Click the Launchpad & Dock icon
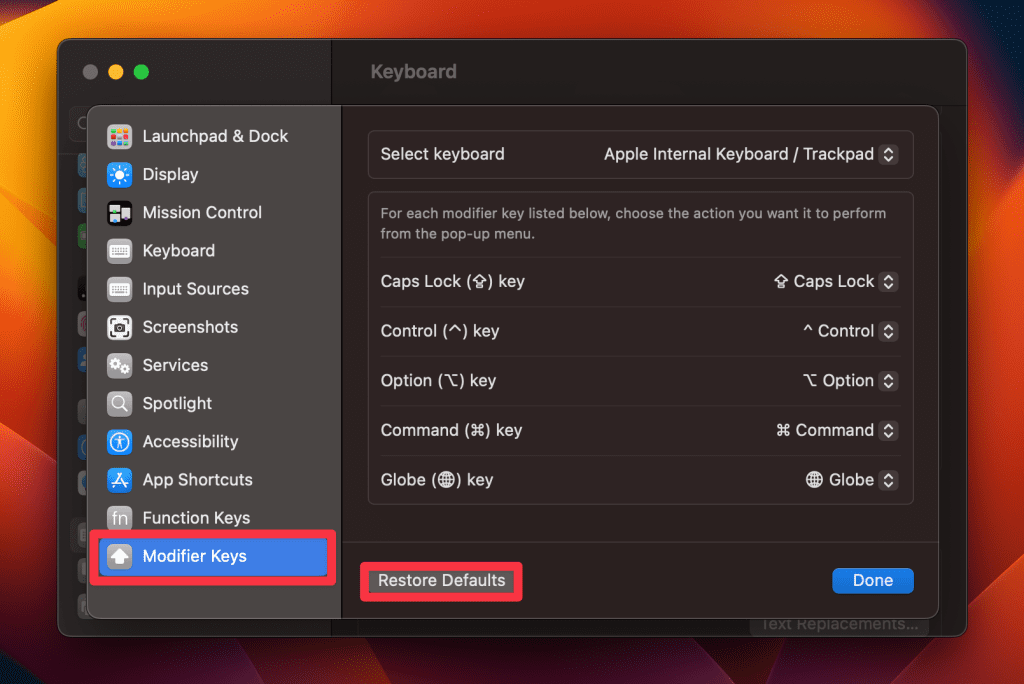Viewport: 1024px width, 684px height. (x=120, y=136)
